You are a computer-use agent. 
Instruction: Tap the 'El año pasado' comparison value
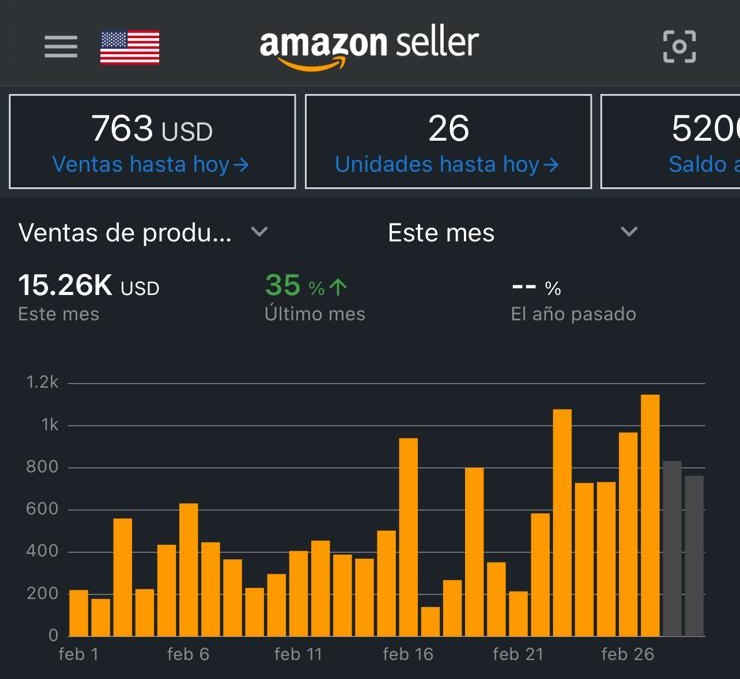coord(536,289)
